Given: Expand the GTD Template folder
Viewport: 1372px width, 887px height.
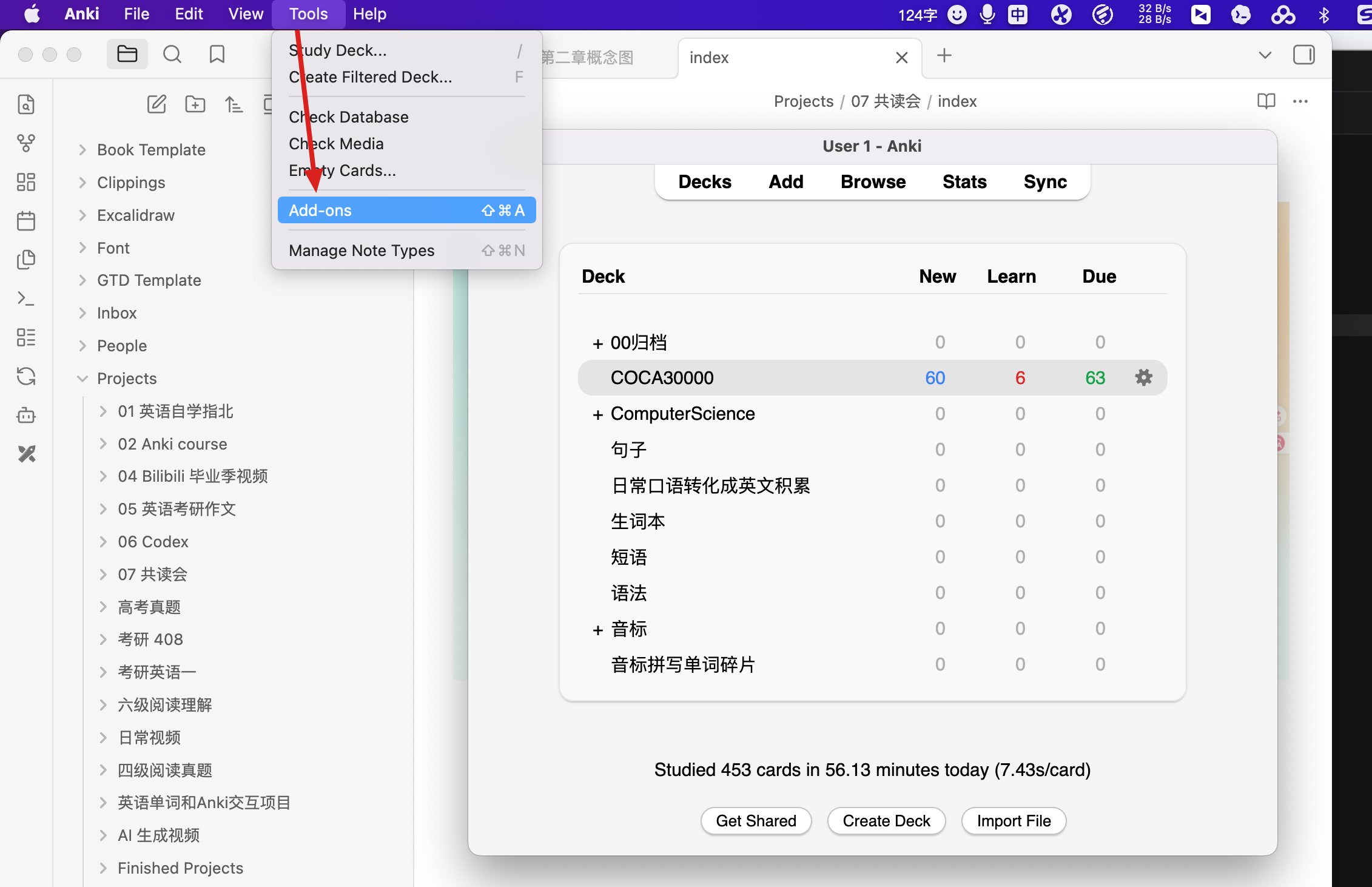Looking at the screenshot, I should 82,280.
